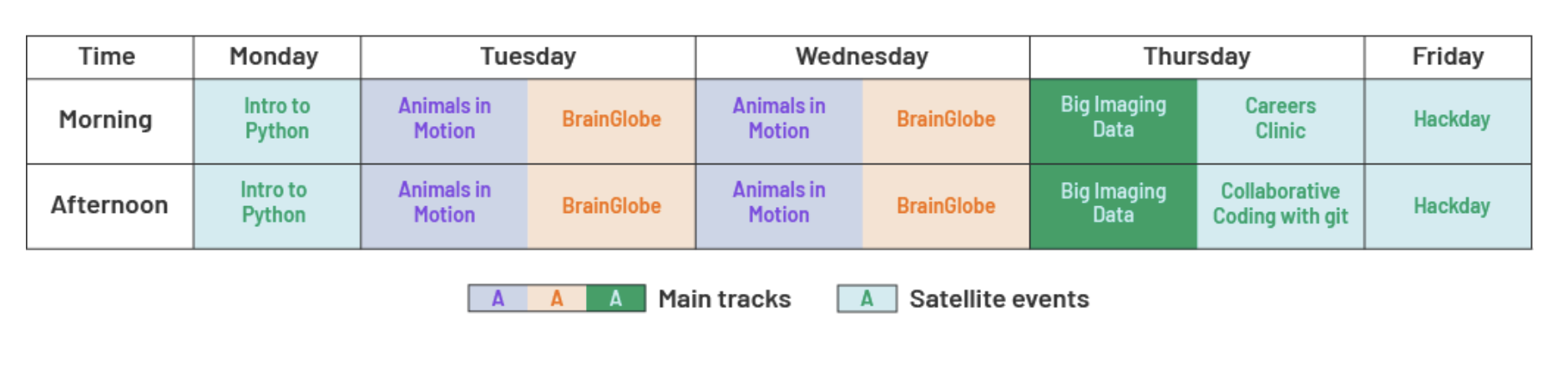Open Tuesday morning Animals in Motion session
The image size is (1568, 369).
[444, 119]
